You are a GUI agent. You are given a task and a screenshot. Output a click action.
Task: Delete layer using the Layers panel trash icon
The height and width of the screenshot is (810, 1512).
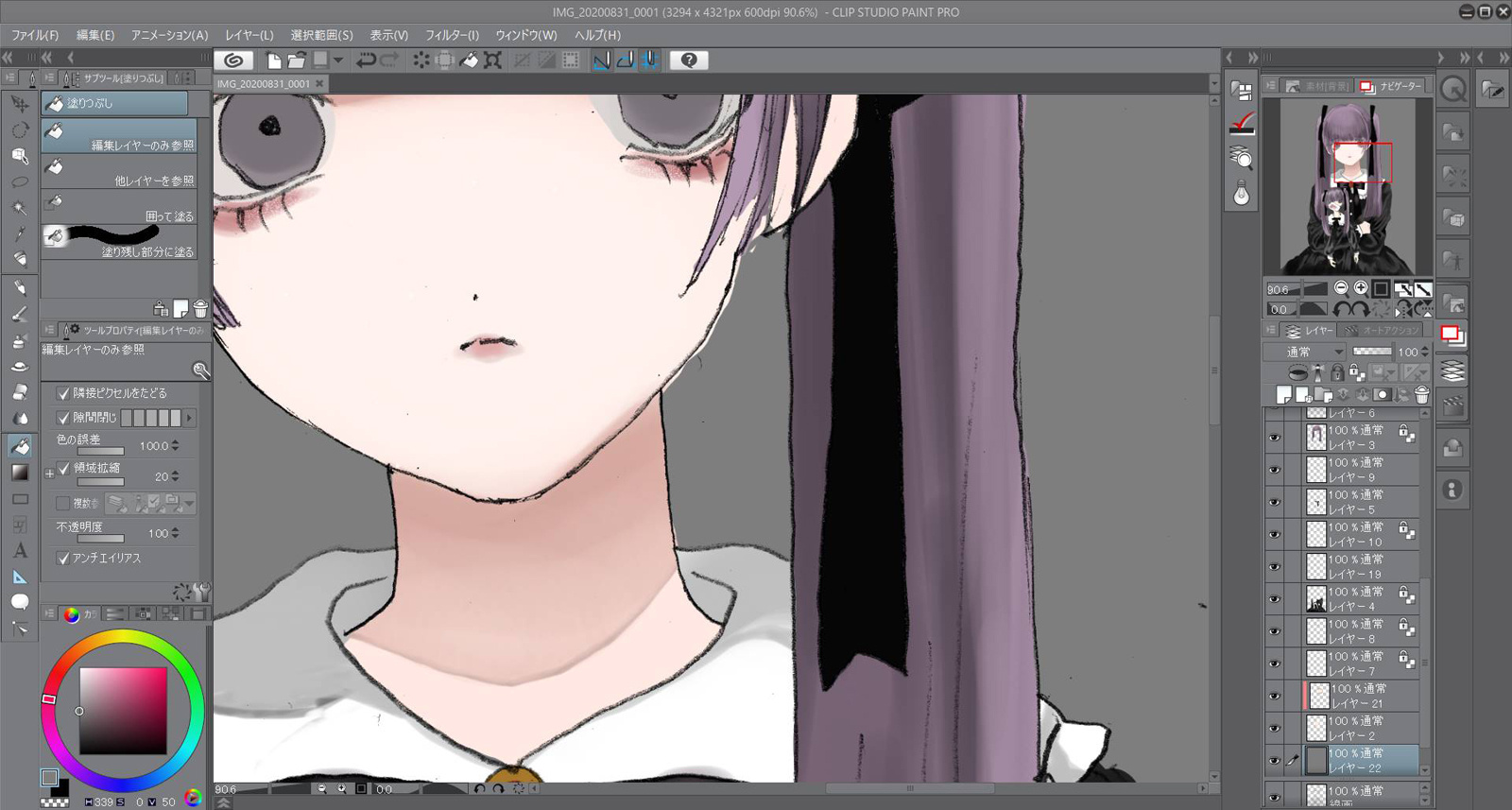[x=1422, y=395]
